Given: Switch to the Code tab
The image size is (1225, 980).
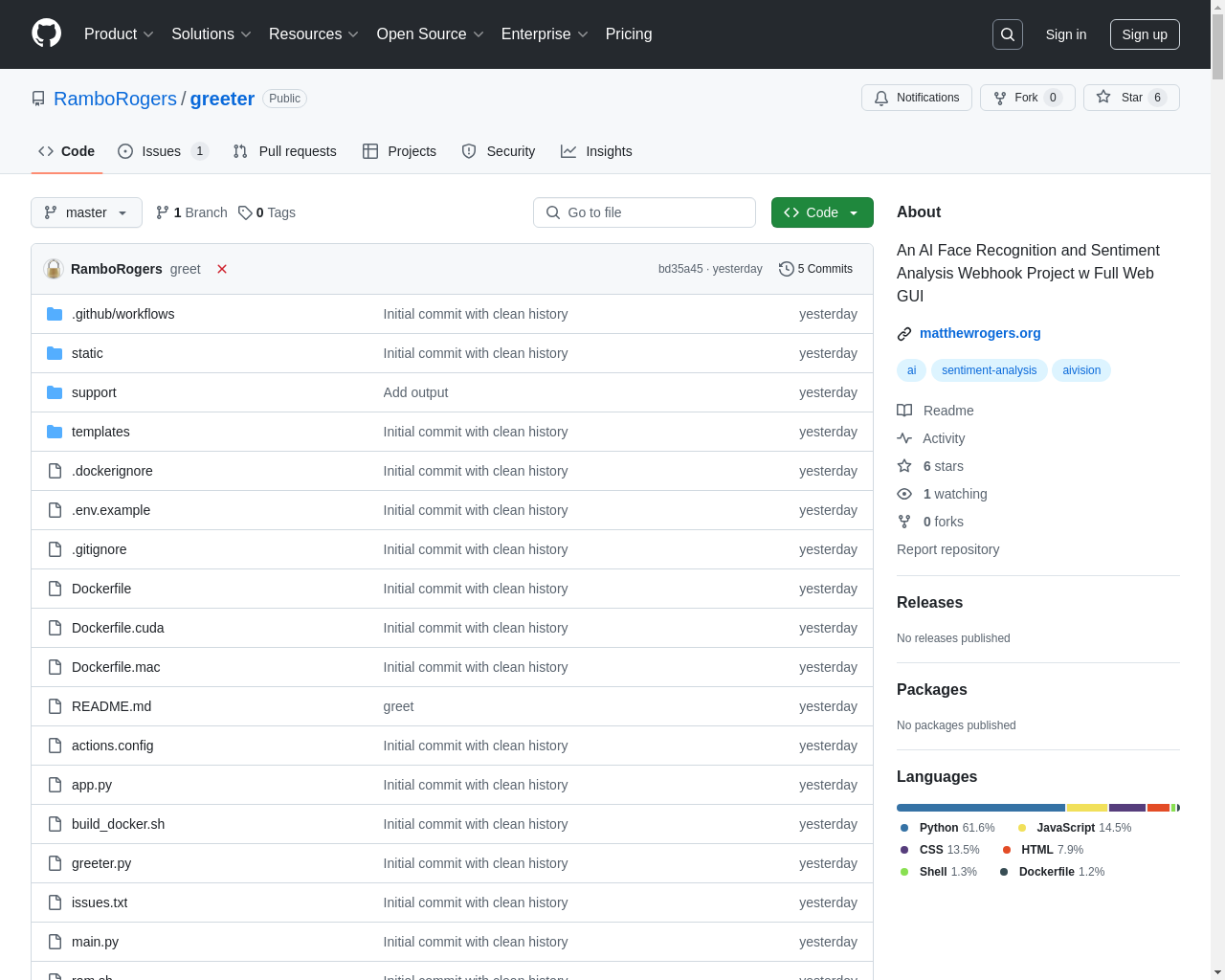Looking at the screenshot, I should [66, 151].
